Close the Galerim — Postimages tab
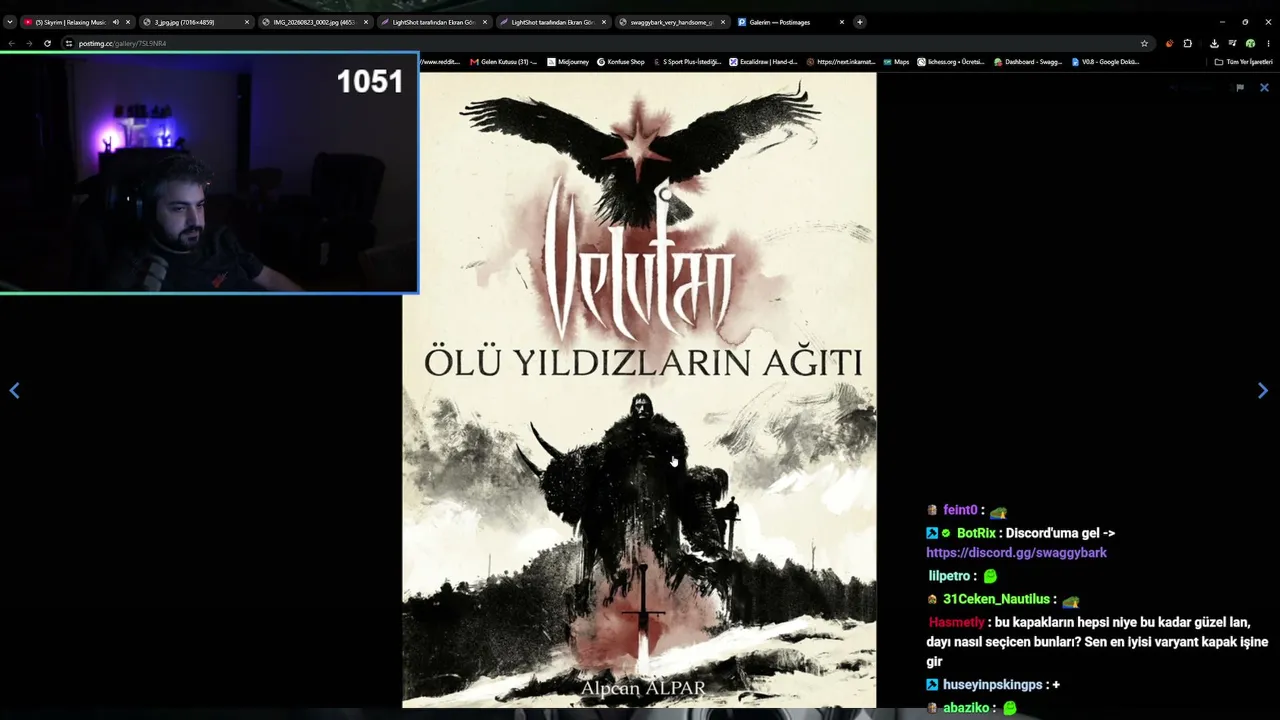The height and width of the screenshot is (720, 1280). click(842, 22)
